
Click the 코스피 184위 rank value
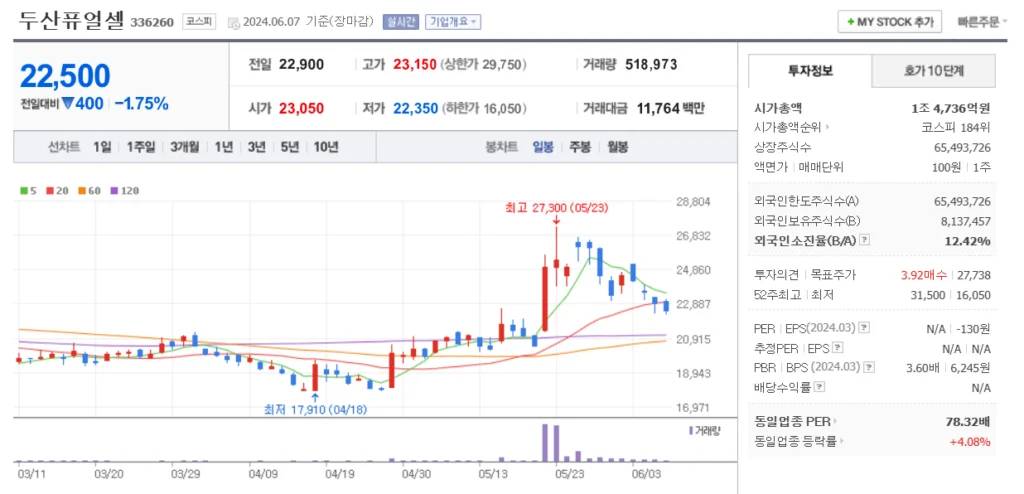pos(955,127)
